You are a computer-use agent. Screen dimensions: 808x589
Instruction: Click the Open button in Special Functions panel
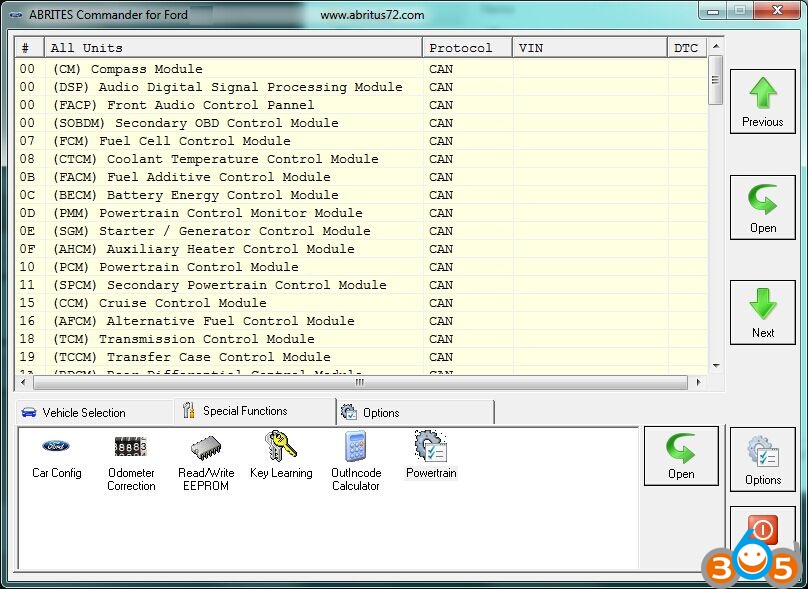point(681,456)
